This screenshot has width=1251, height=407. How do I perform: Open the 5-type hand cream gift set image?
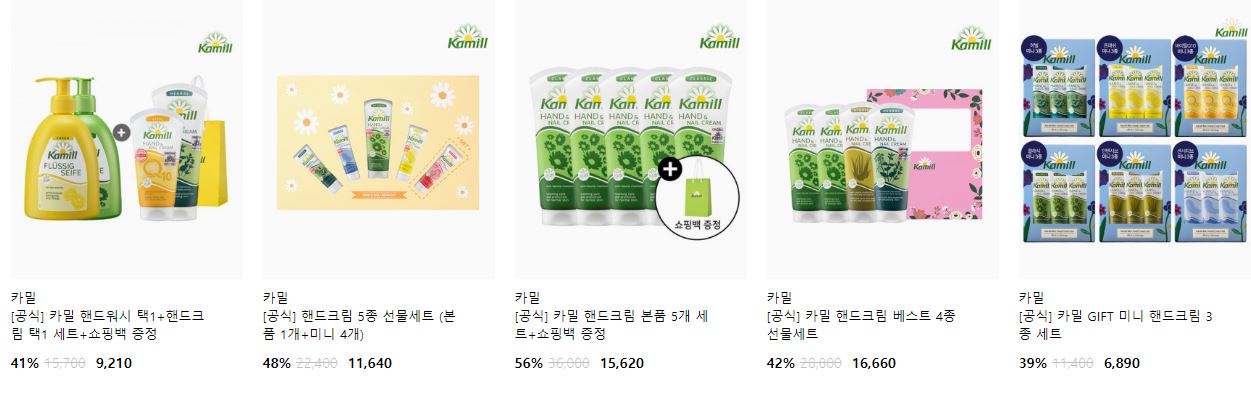[x=378, y=139]
